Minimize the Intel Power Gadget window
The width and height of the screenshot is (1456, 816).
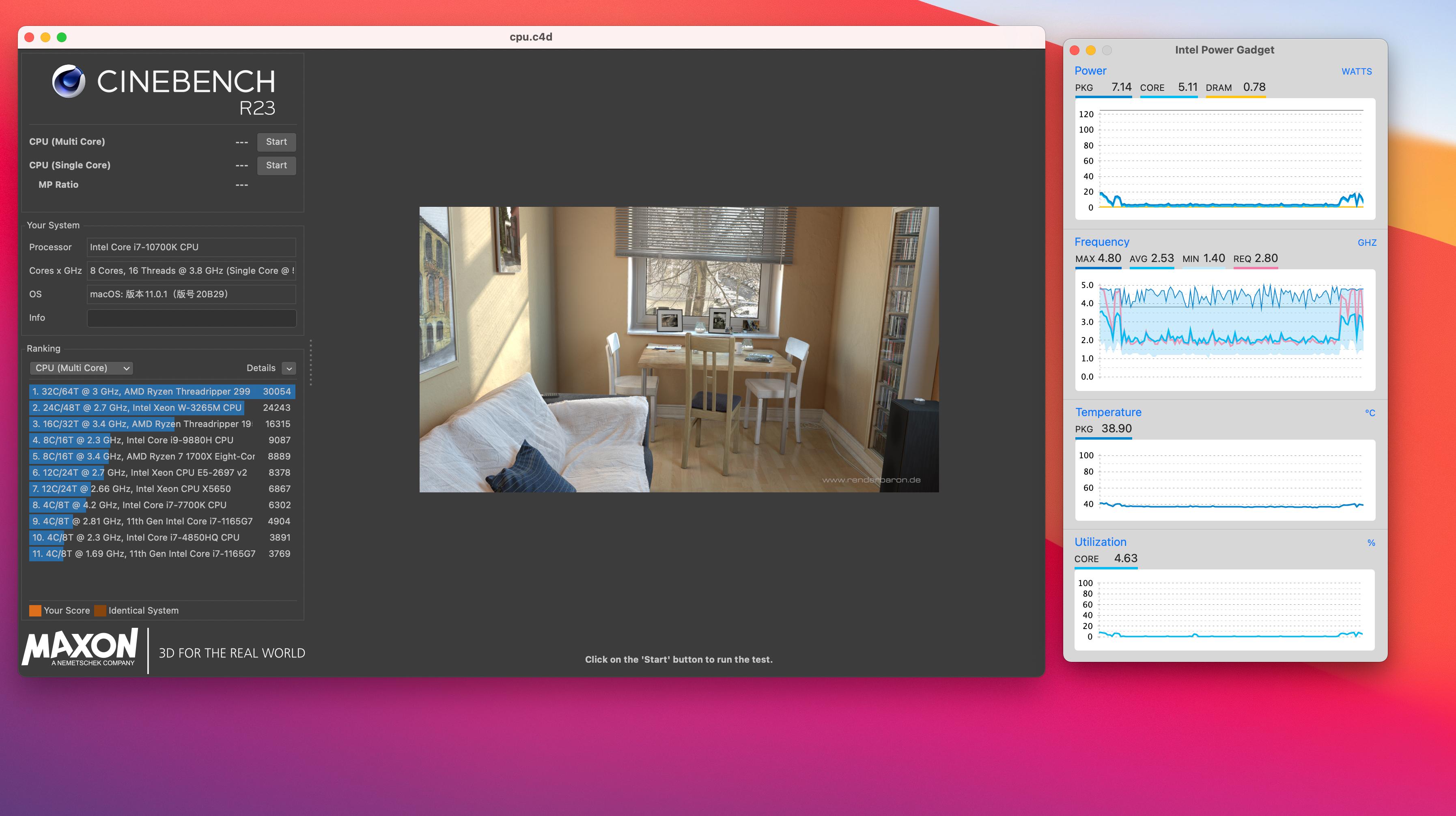point(1090,50)
